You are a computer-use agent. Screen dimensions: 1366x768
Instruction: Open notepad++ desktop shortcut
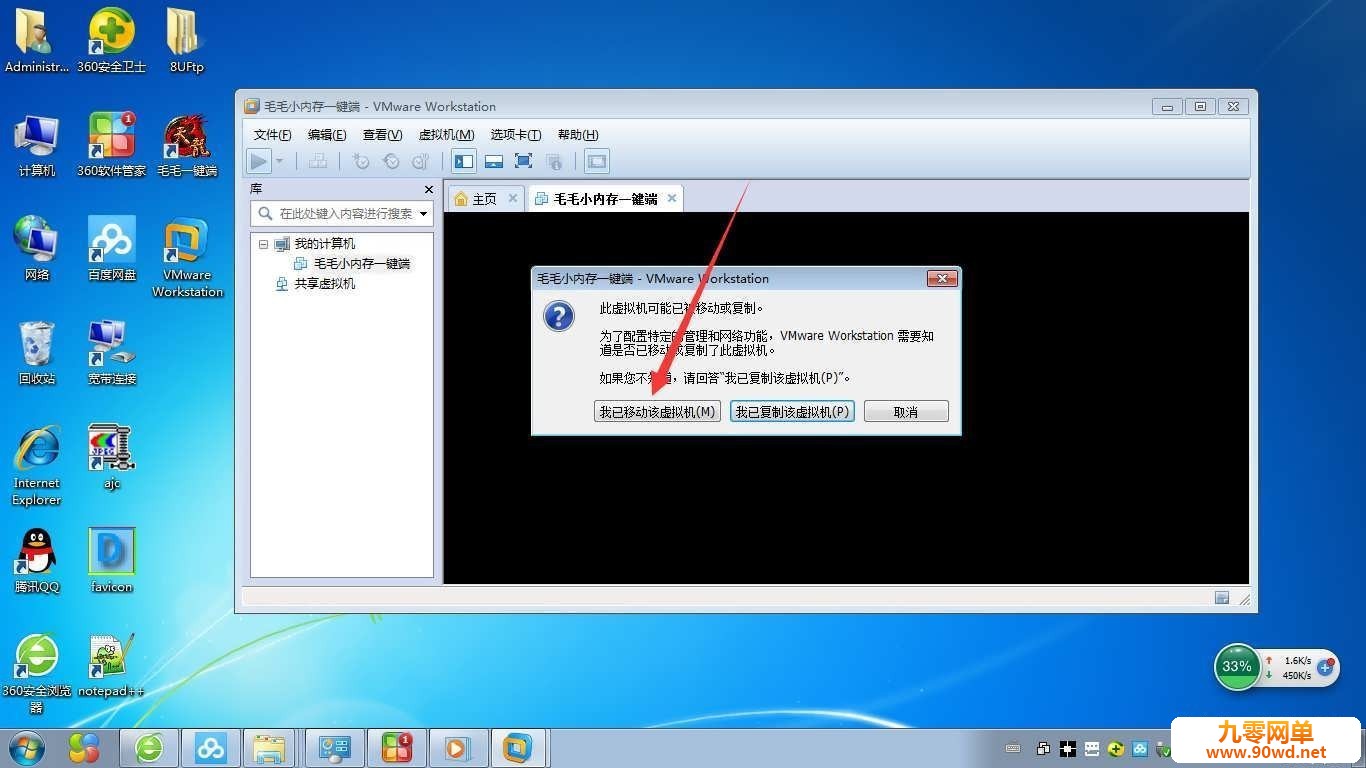pos(112,665)
